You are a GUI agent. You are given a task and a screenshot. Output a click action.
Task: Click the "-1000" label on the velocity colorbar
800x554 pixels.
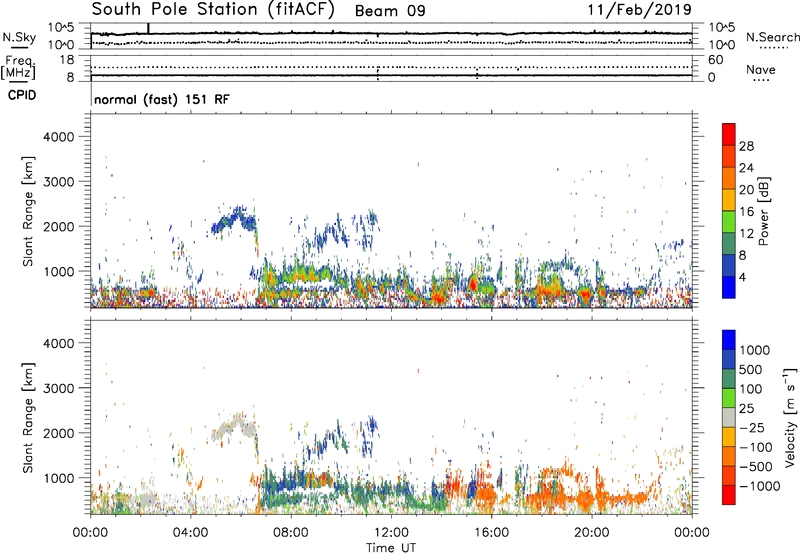(x=760, y=486)
